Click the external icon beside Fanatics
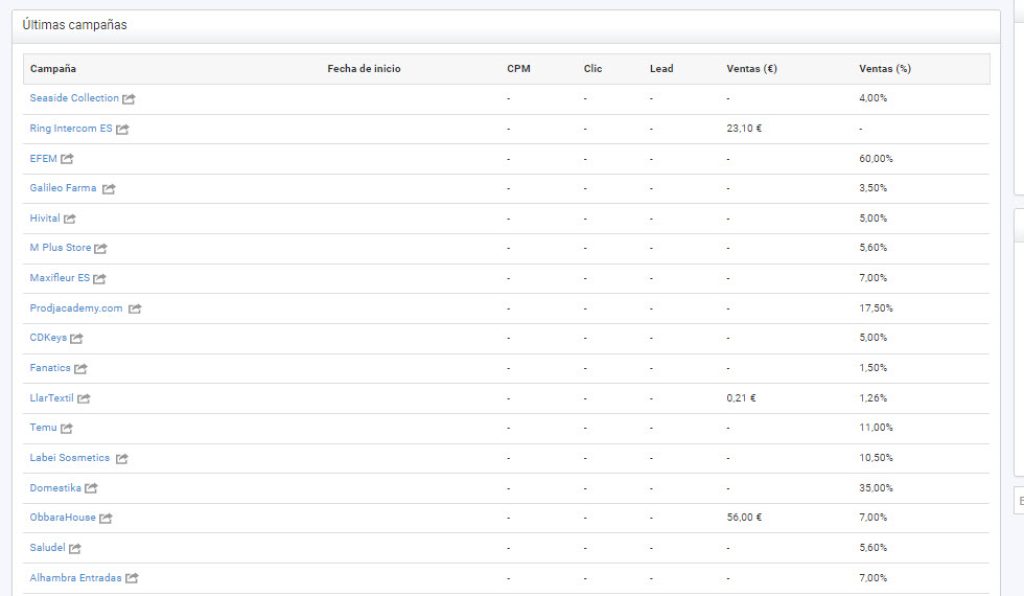The height and width of the screenshot is (596, 1024). 80,369
